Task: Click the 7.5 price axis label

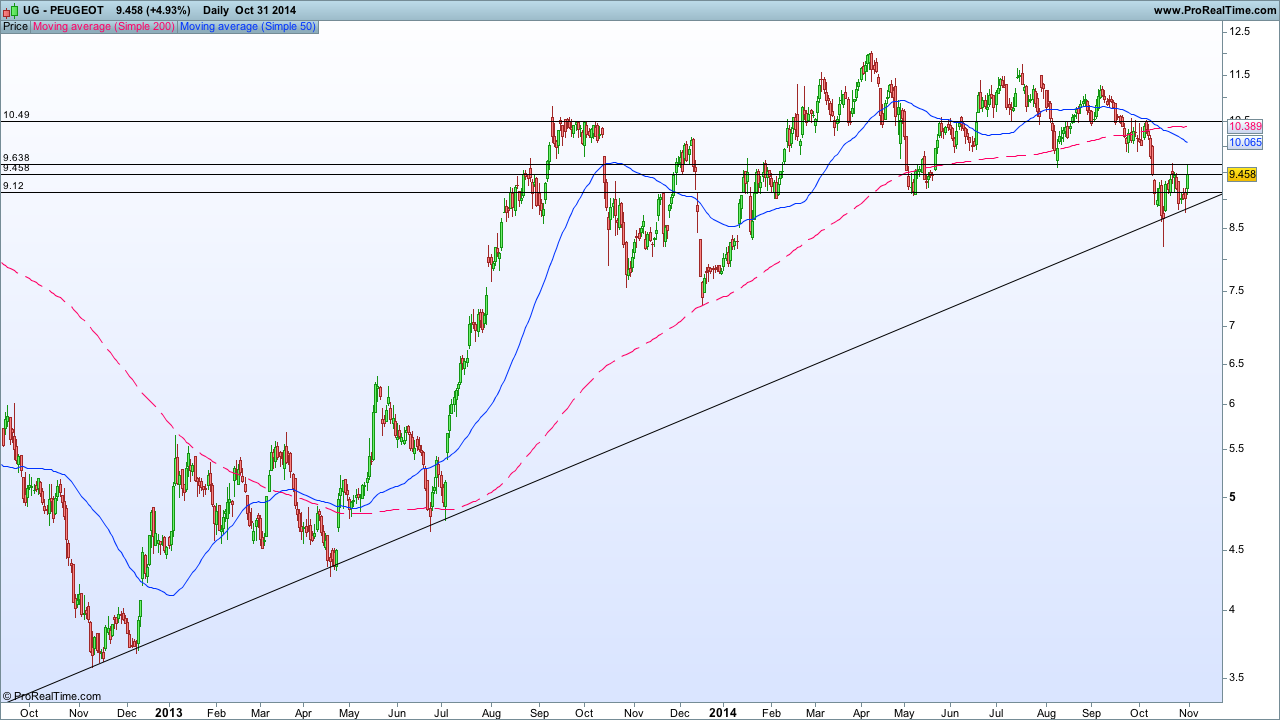Action: [1237, 291]
